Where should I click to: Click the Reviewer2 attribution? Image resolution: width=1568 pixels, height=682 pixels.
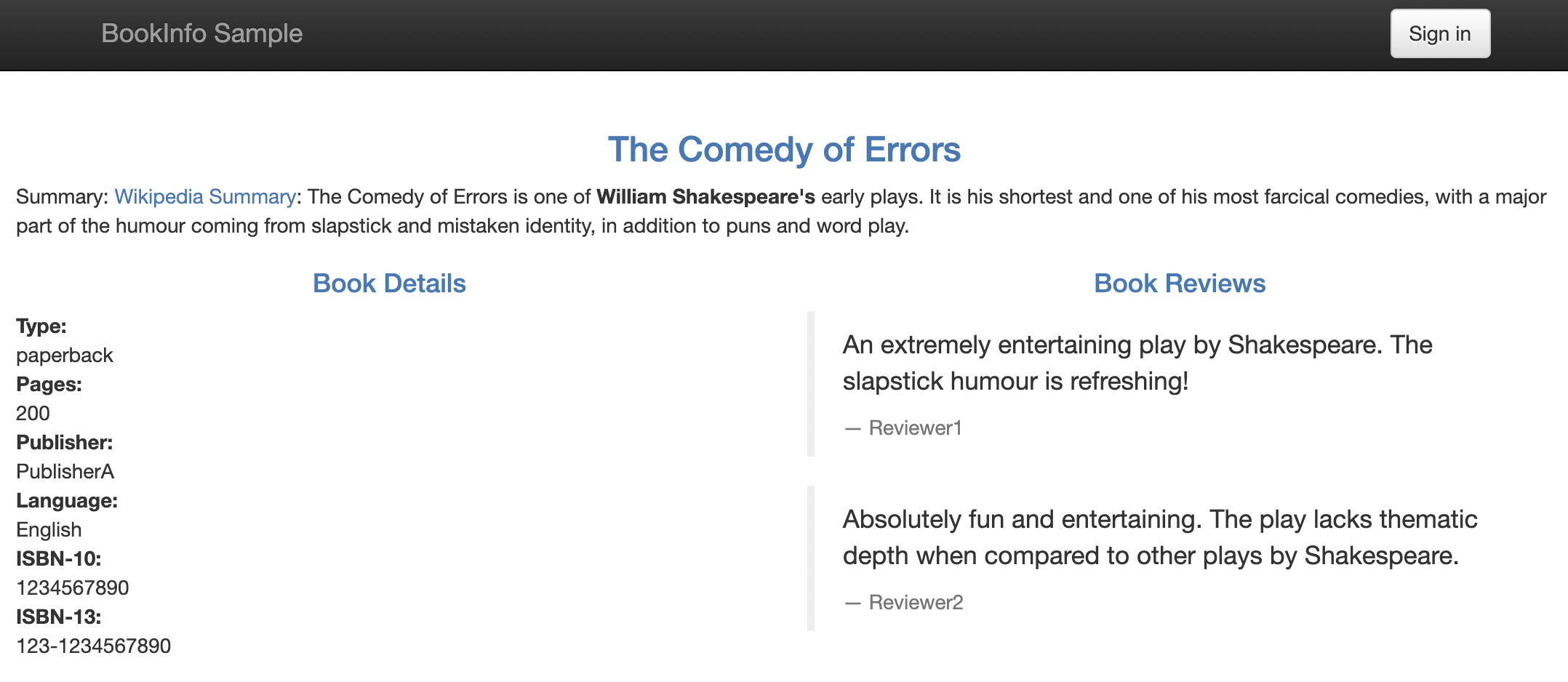pos(916,602)
